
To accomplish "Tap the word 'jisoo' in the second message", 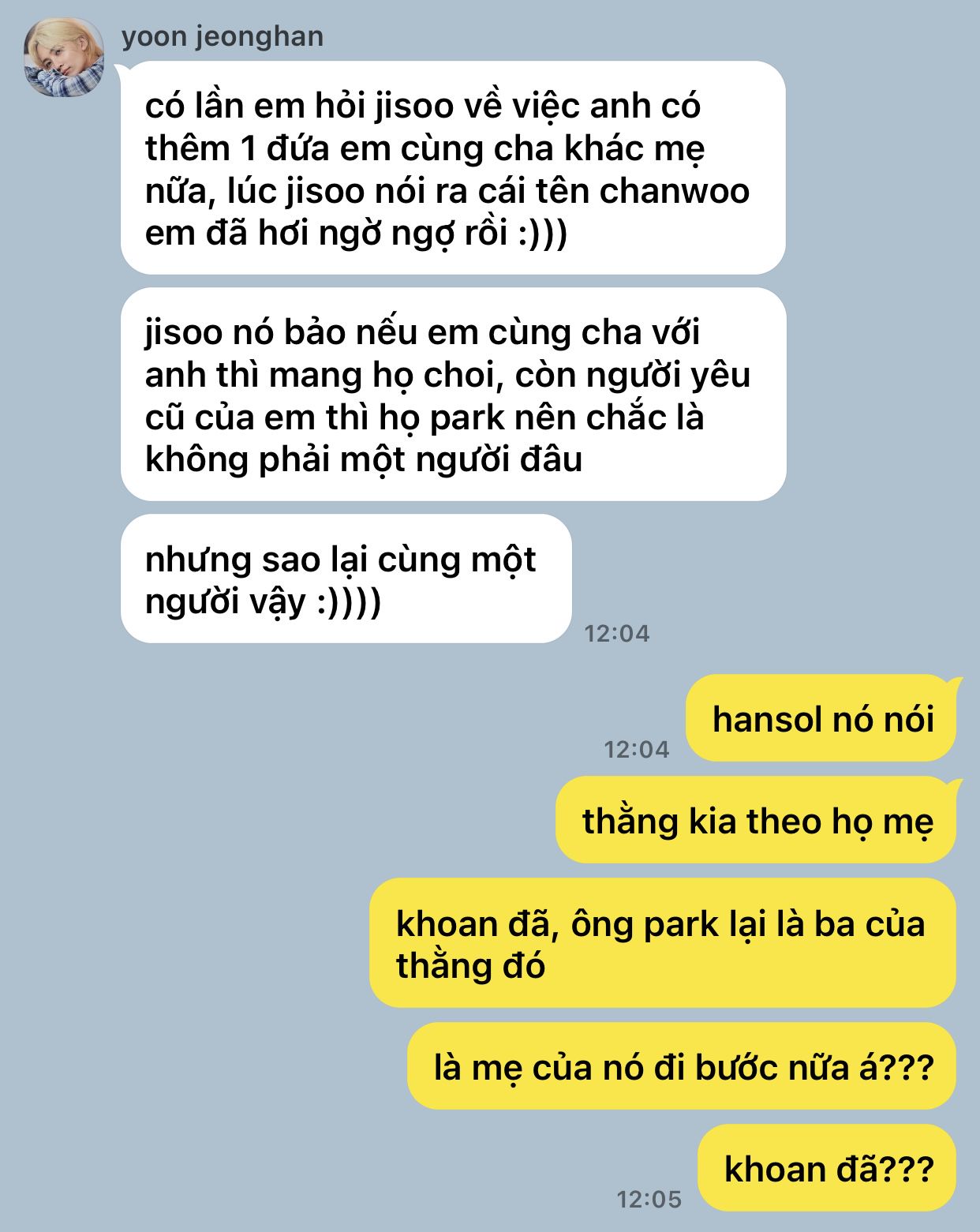I will [x=183, y=332].
